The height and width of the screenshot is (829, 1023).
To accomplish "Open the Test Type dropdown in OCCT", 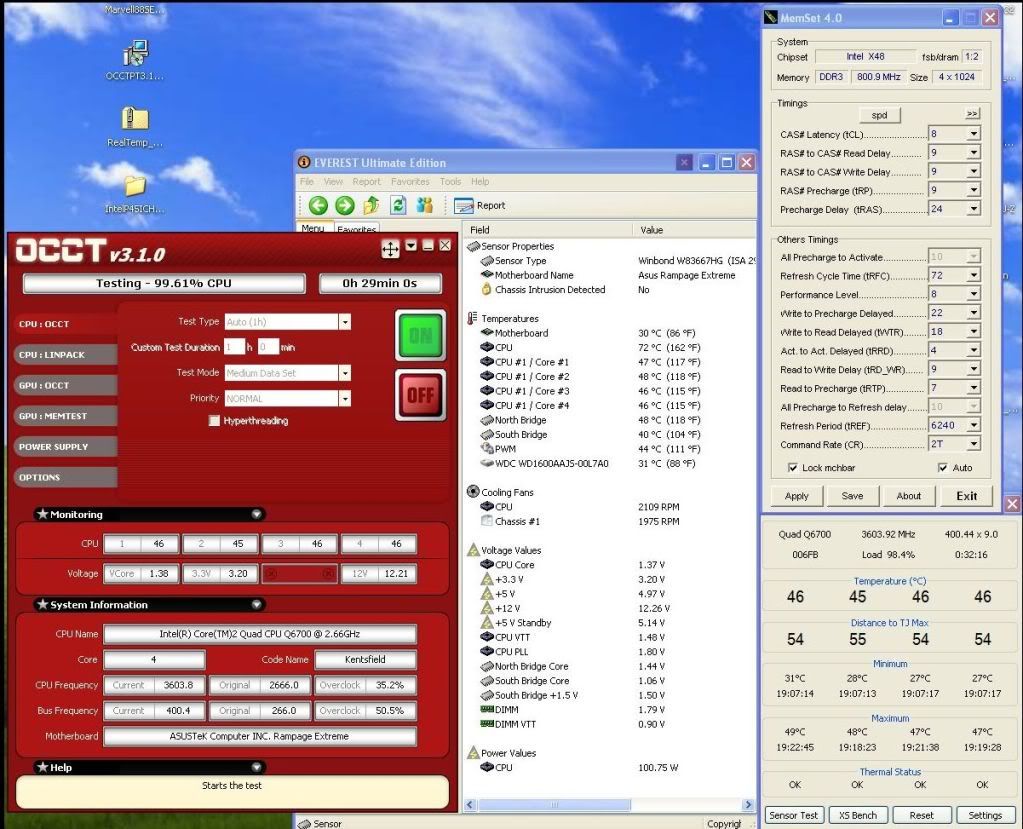I will click(344, 322).
